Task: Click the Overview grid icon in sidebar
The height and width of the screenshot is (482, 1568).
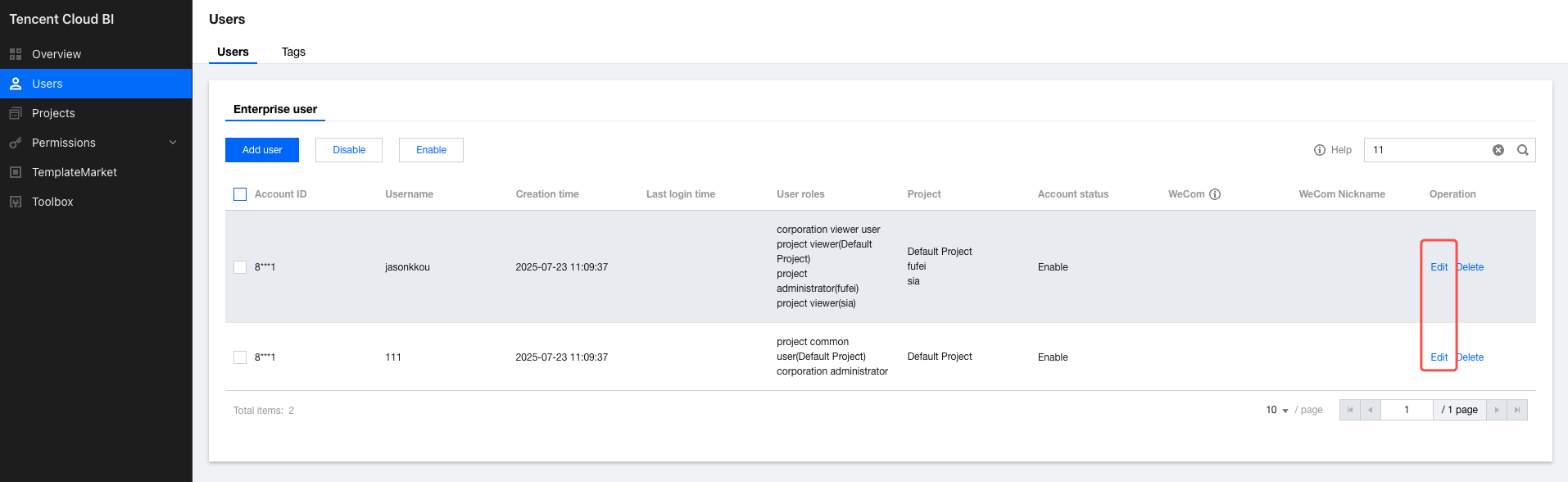Action: [x=16, y=54]
